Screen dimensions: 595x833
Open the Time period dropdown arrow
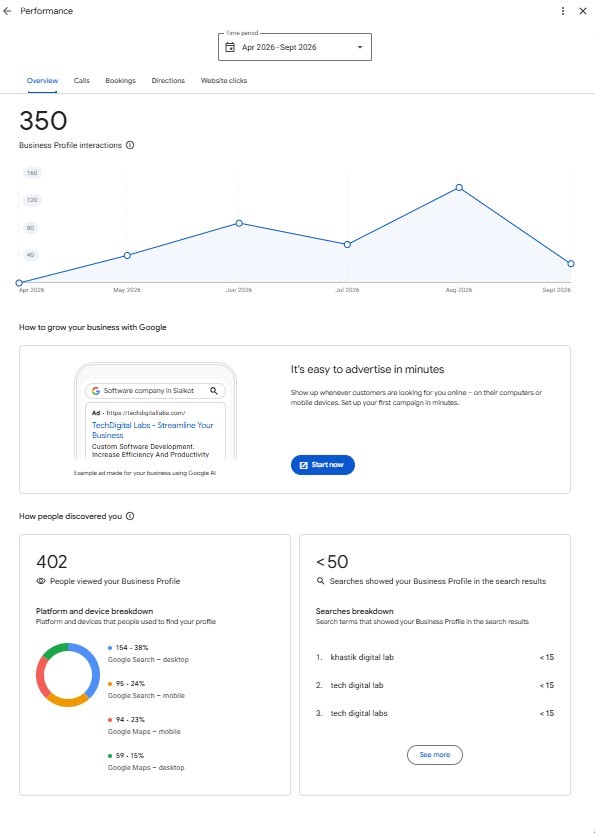(360, 47)
